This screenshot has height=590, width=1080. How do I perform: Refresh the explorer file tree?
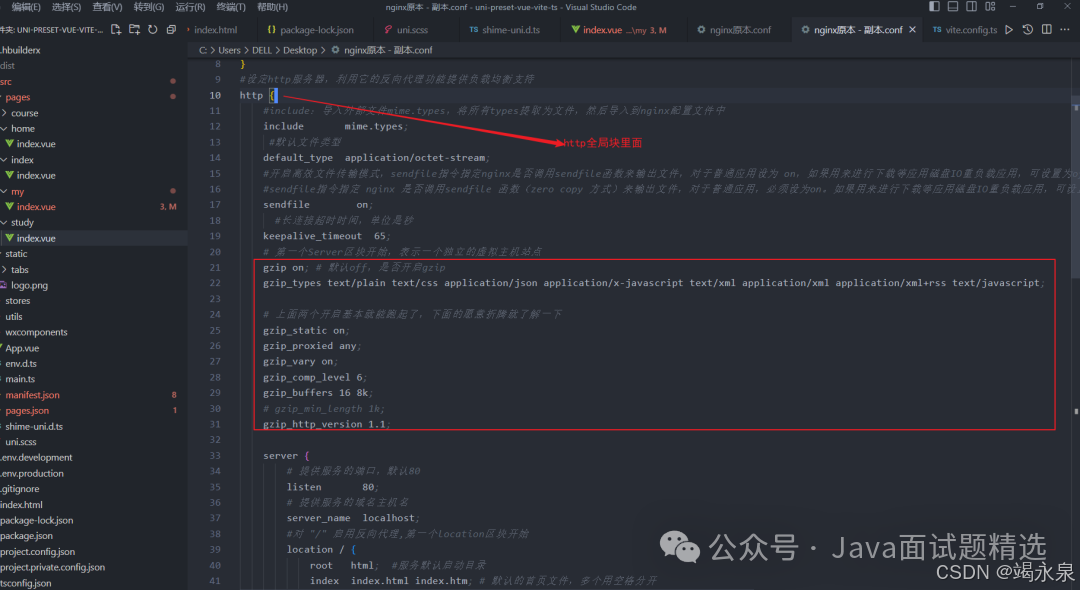coord(153,30)
